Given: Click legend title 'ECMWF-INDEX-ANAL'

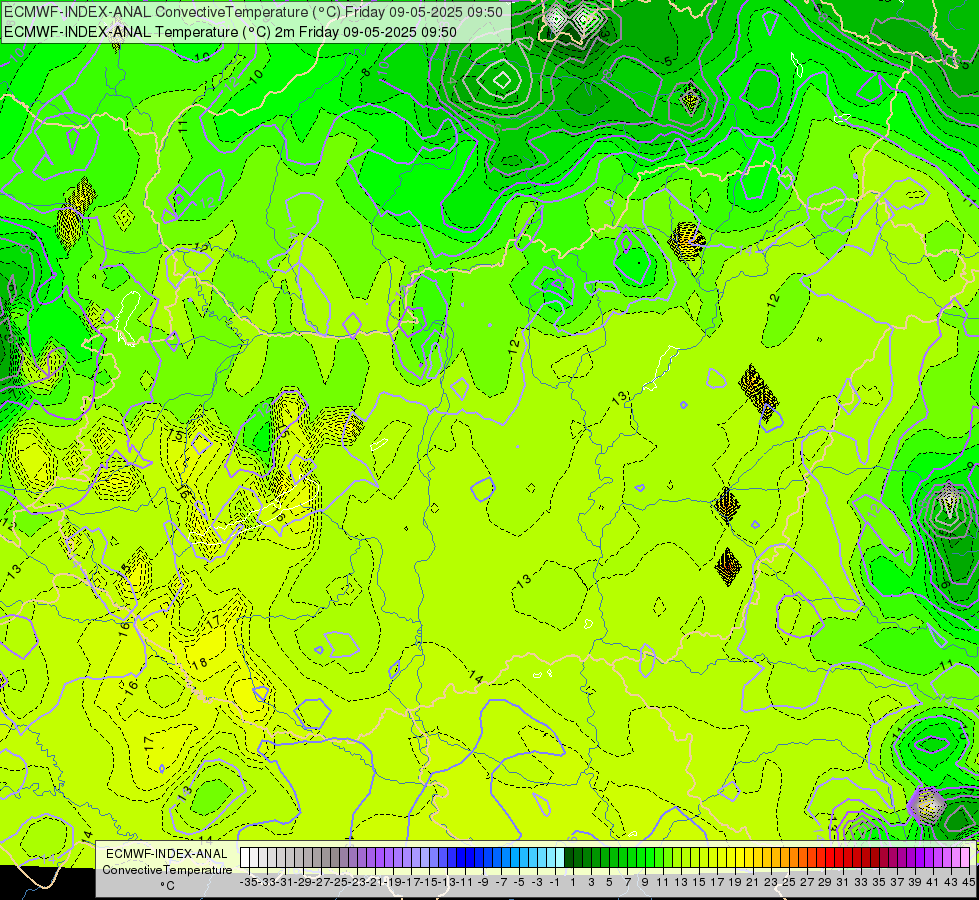Looking at the screenshot, I should (167, 854).
